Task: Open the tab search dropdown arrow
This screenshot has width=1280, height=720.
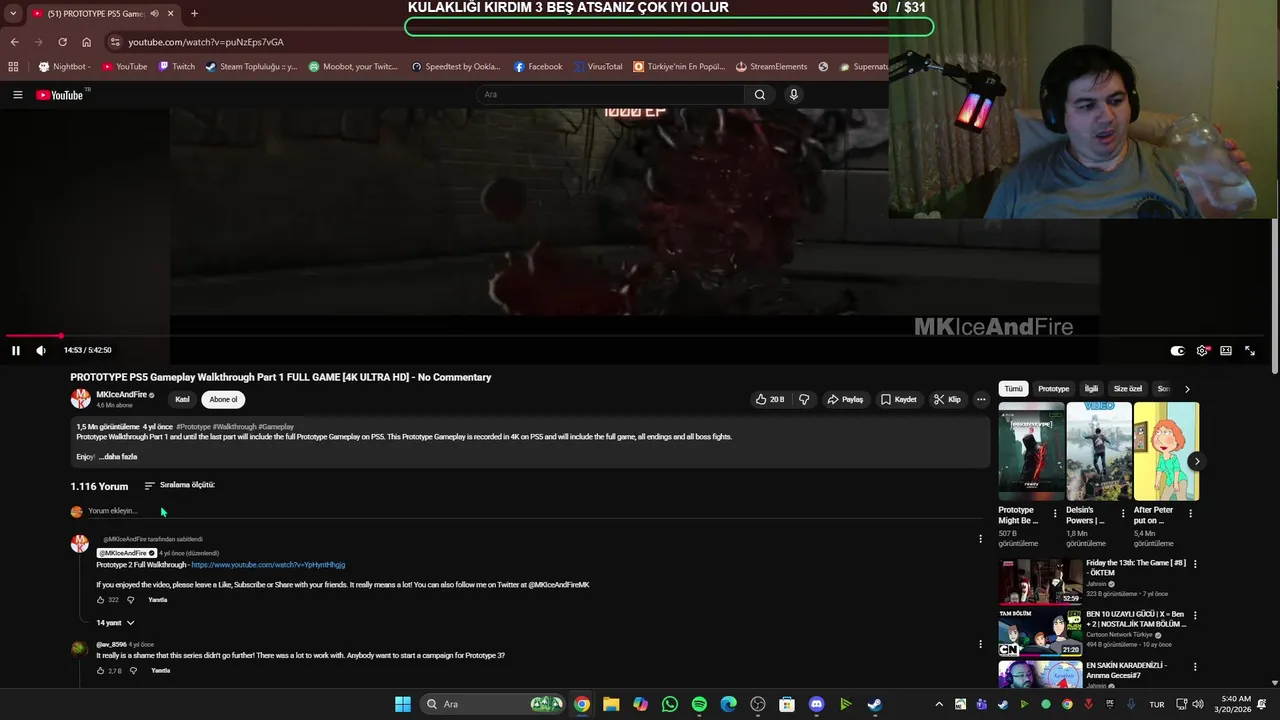Action: (13, 14)
